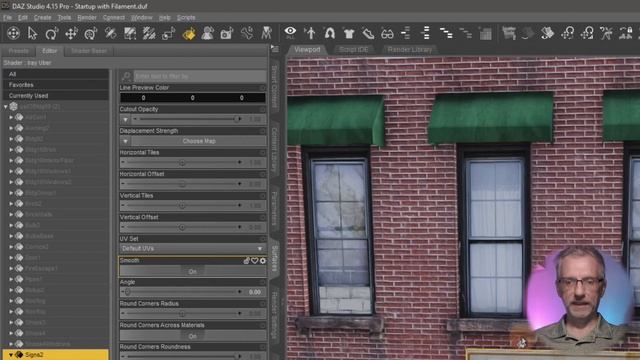Click the shoe icon in toolbar
The image size is (640, 360).
368,33
